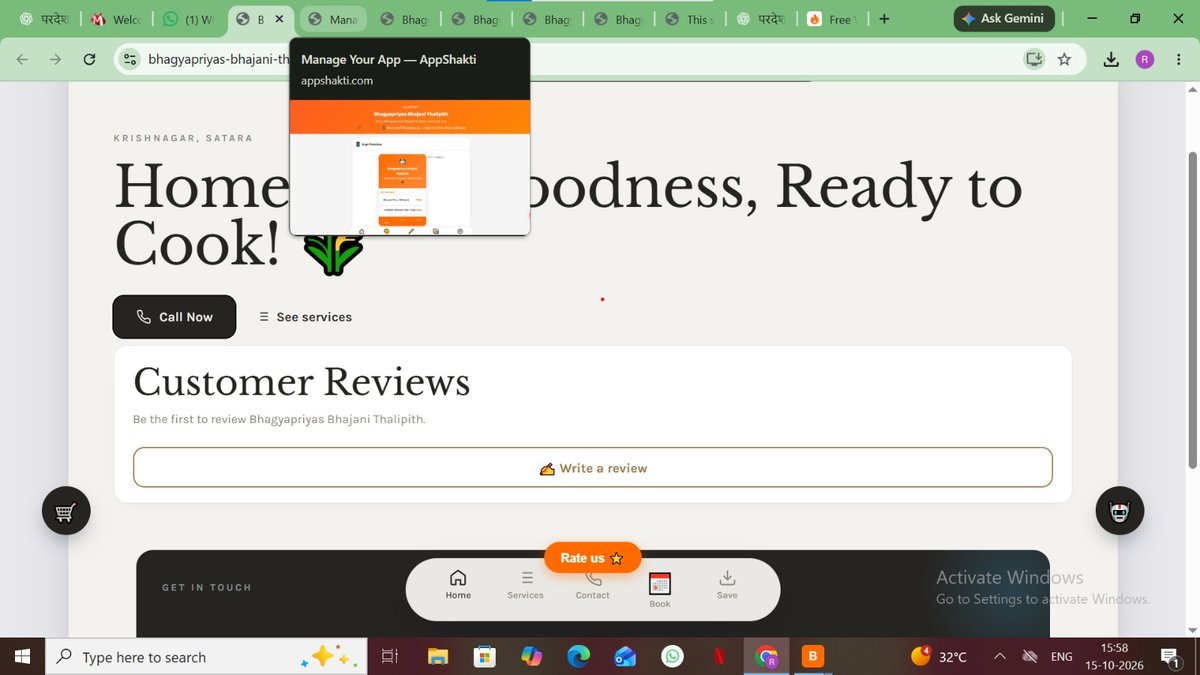Open the chatbot robot floating icon
This screenshot has width=1200, height=675.
point(1120,511)
